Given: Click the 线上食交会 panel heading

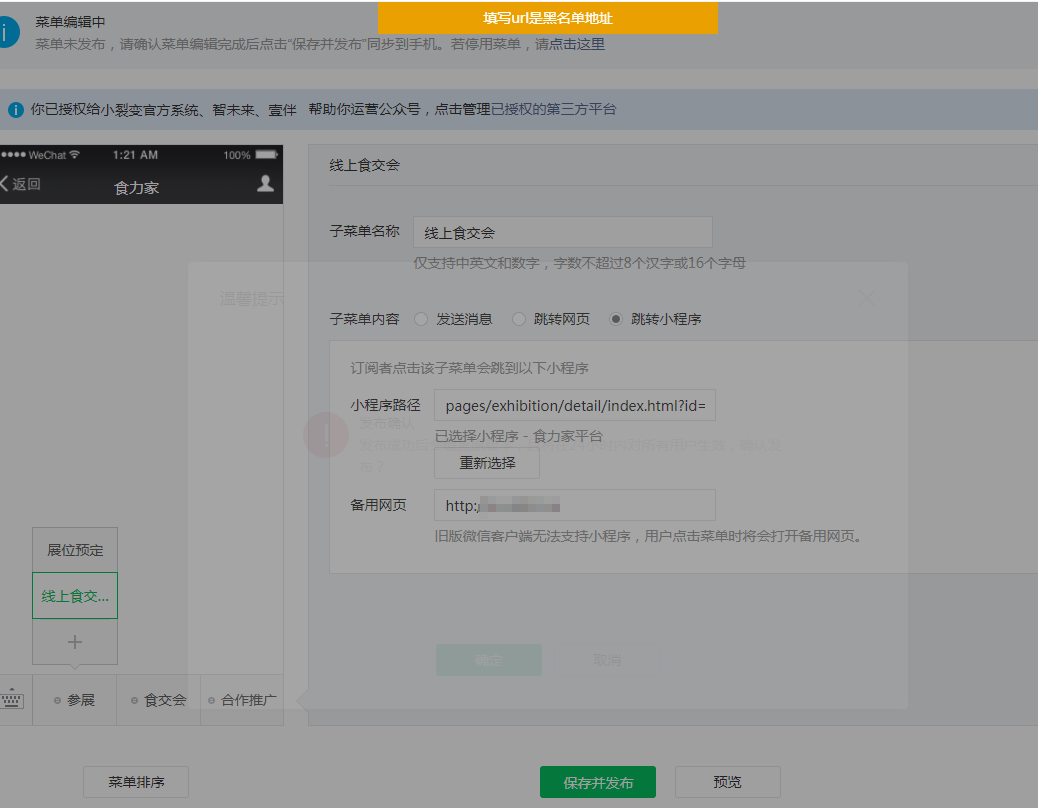Looking at the screenshot, I should coord(365,165).
